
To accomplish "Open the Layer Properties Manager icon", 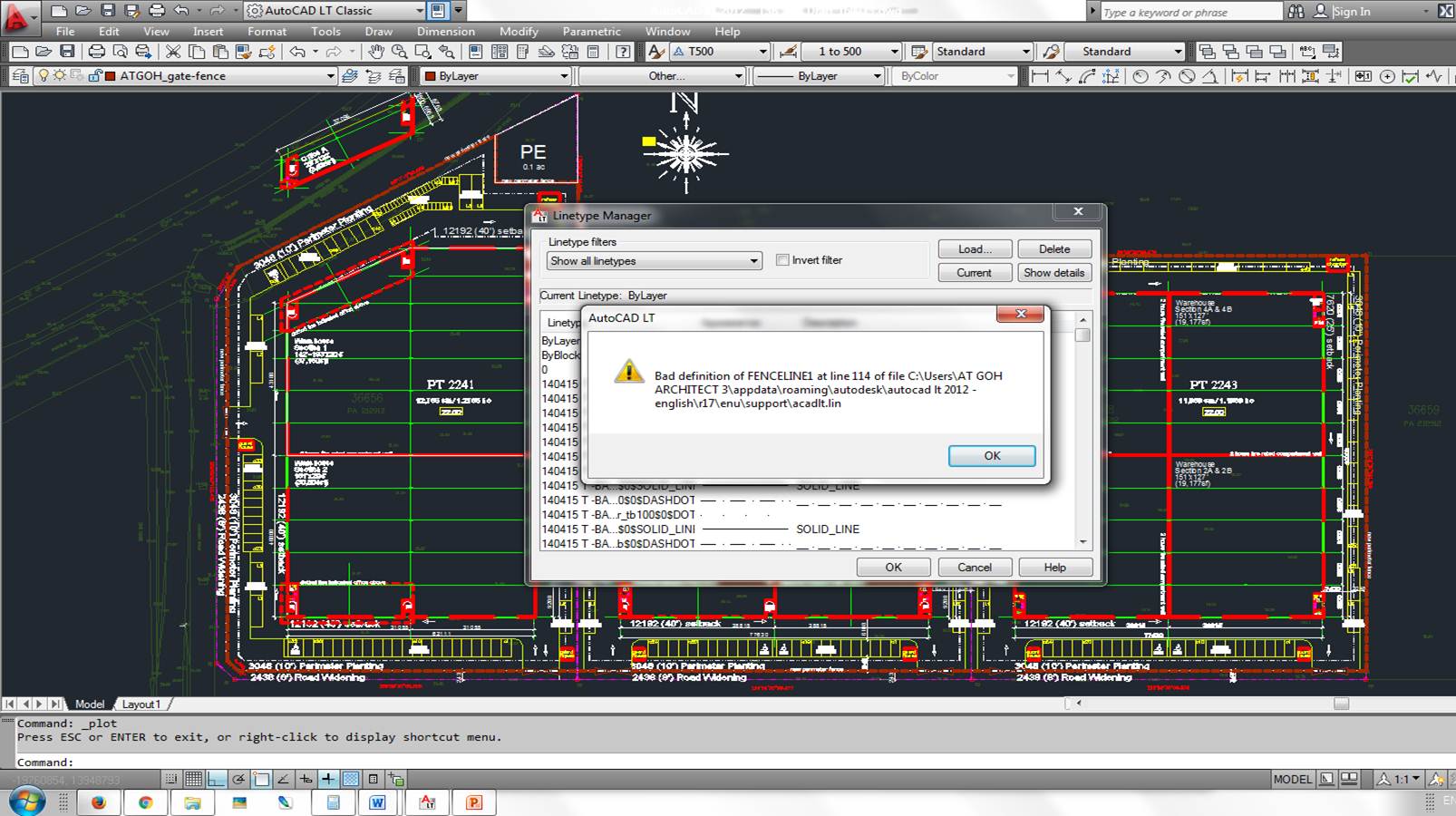I will pos(18,76).
